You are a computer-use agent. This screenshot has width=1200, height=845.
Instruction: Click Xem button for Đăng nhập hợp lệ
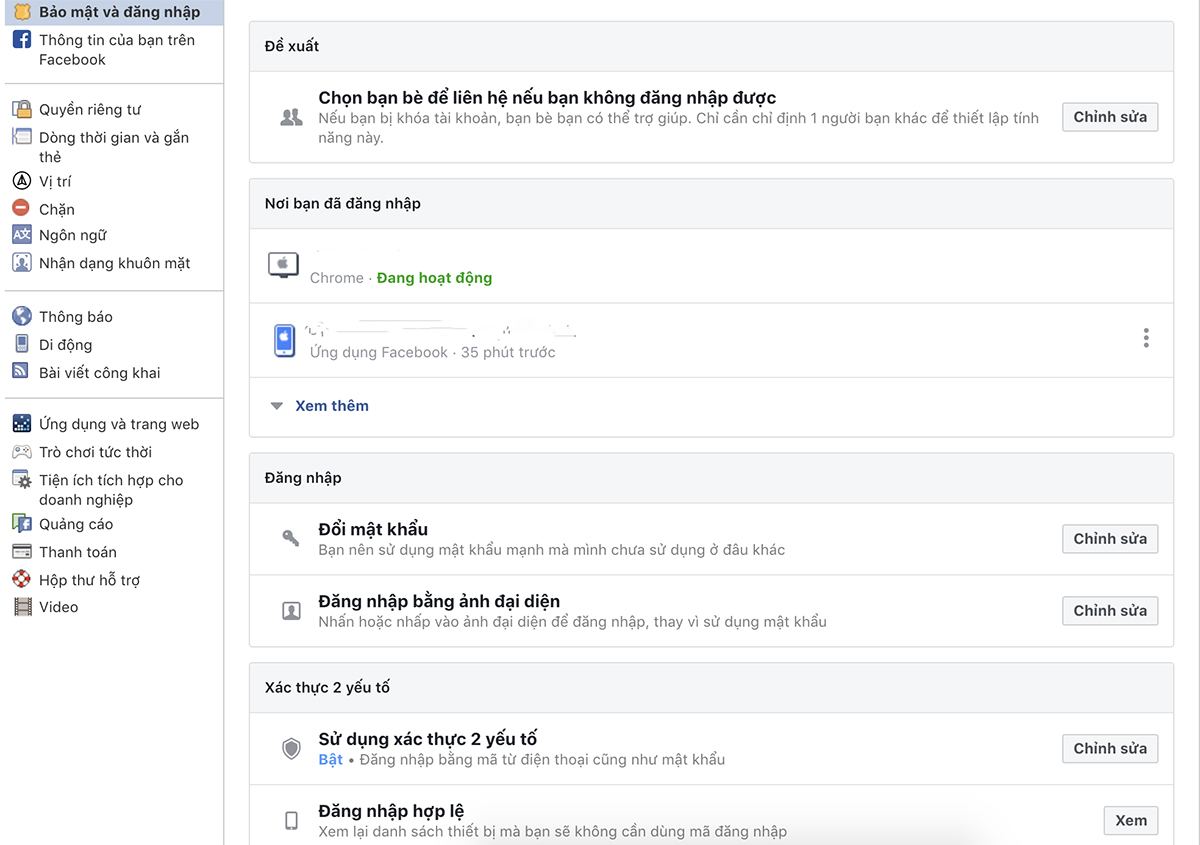coord(1130,820)
